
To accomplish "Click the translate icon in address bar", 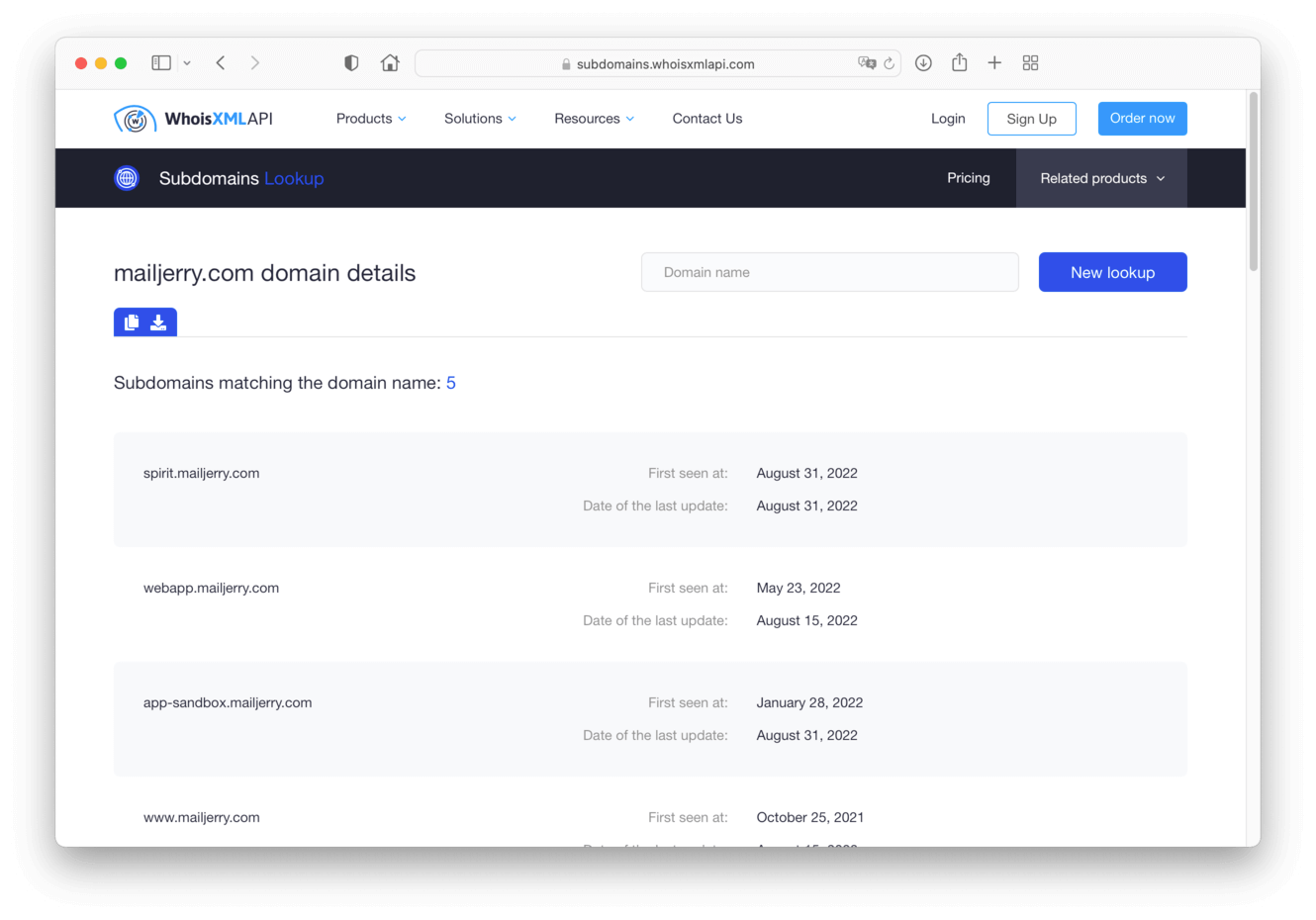I will tap(867, 63).
